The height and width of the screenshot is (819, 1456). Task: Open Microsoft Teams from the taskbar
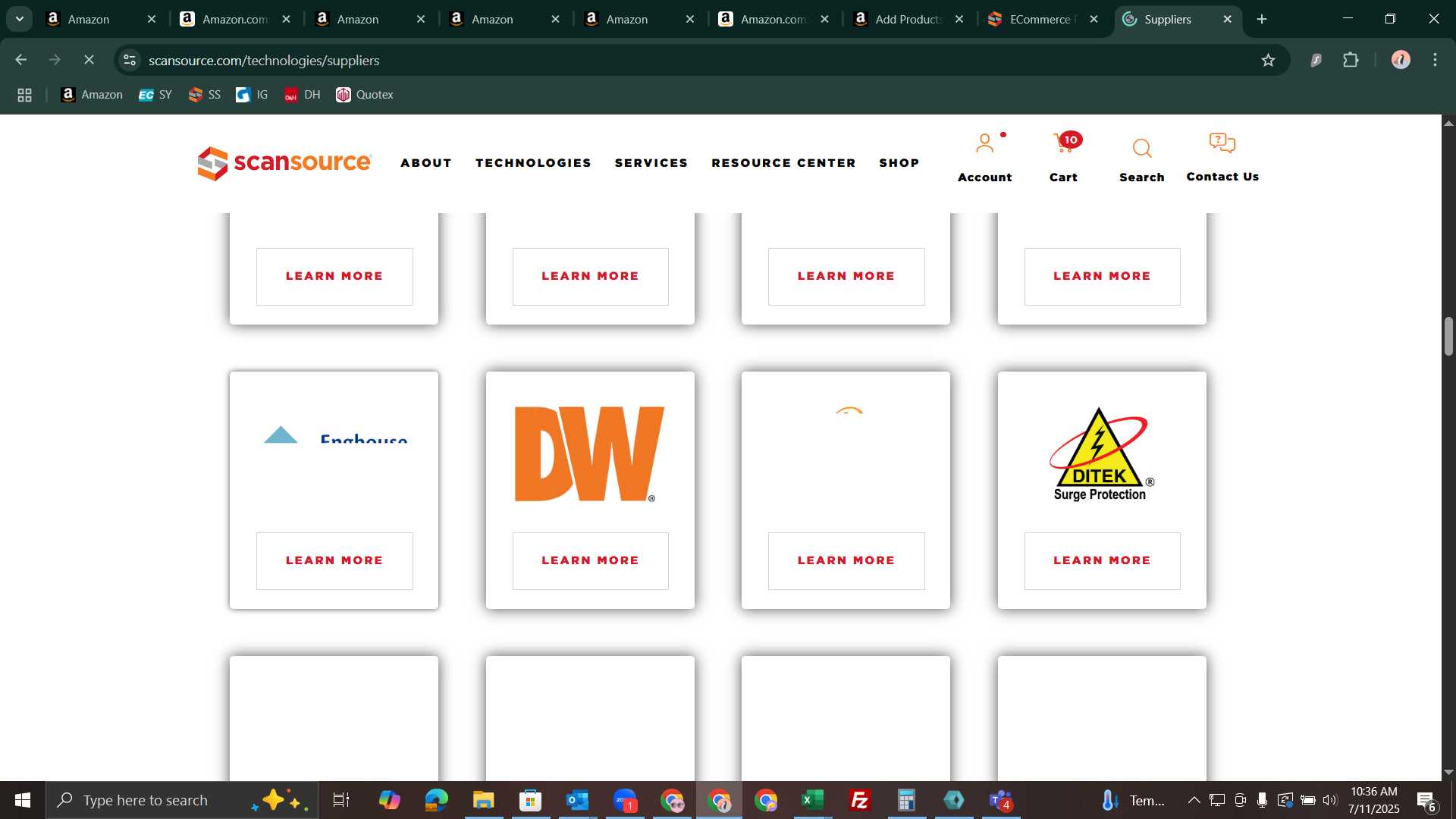click(1001, 800)
